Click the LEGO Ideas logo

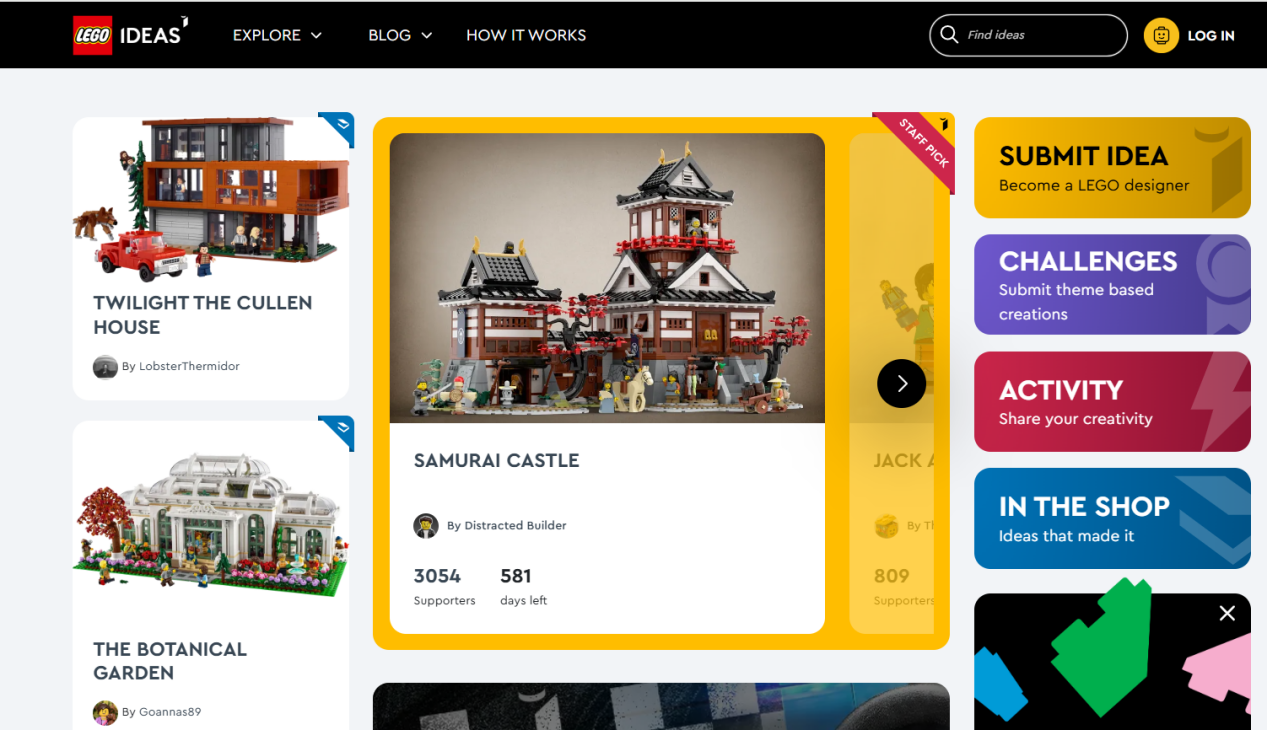coord(131,35)
